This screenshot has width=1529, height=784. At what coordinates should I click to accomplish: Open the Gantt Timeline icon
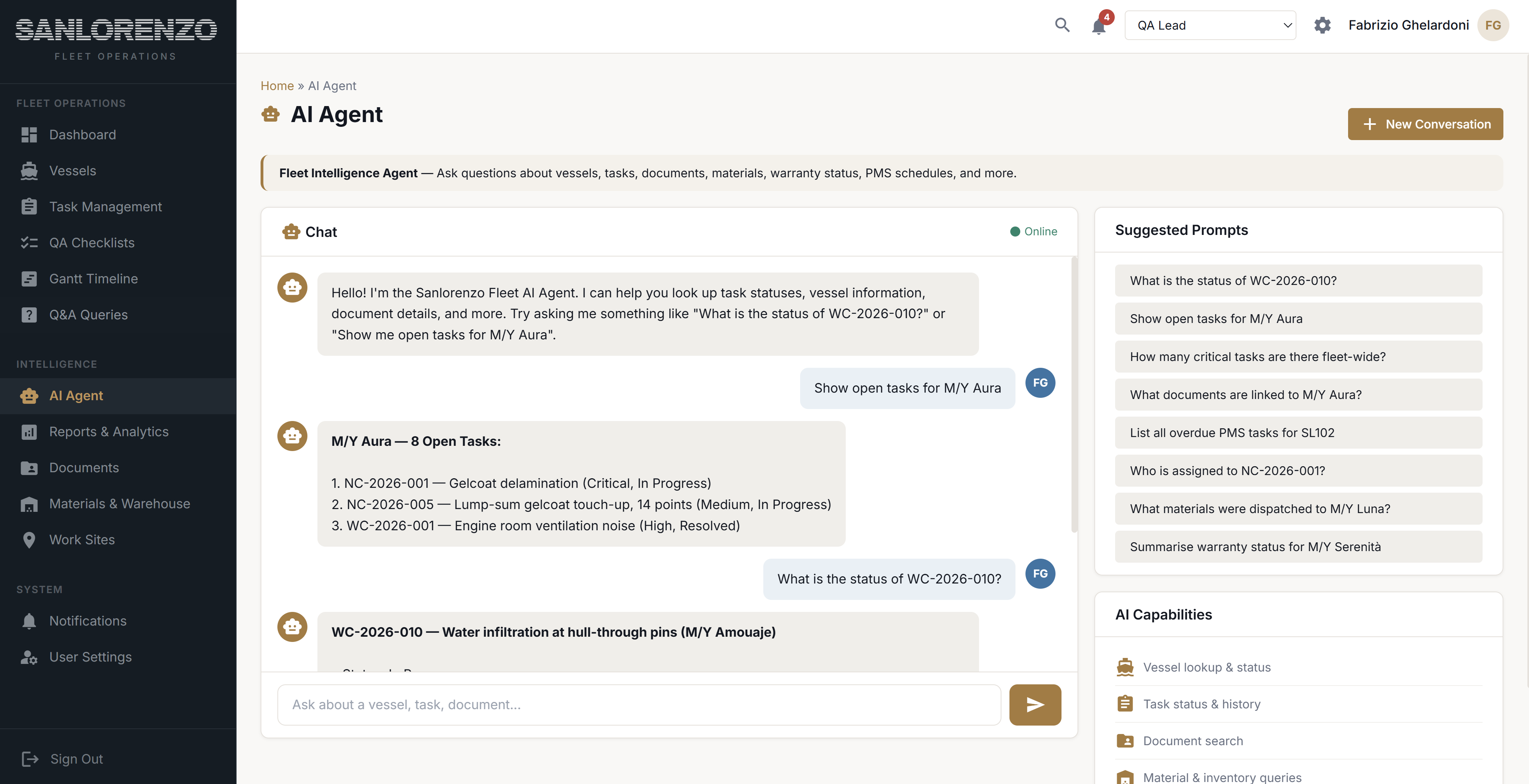29,279
